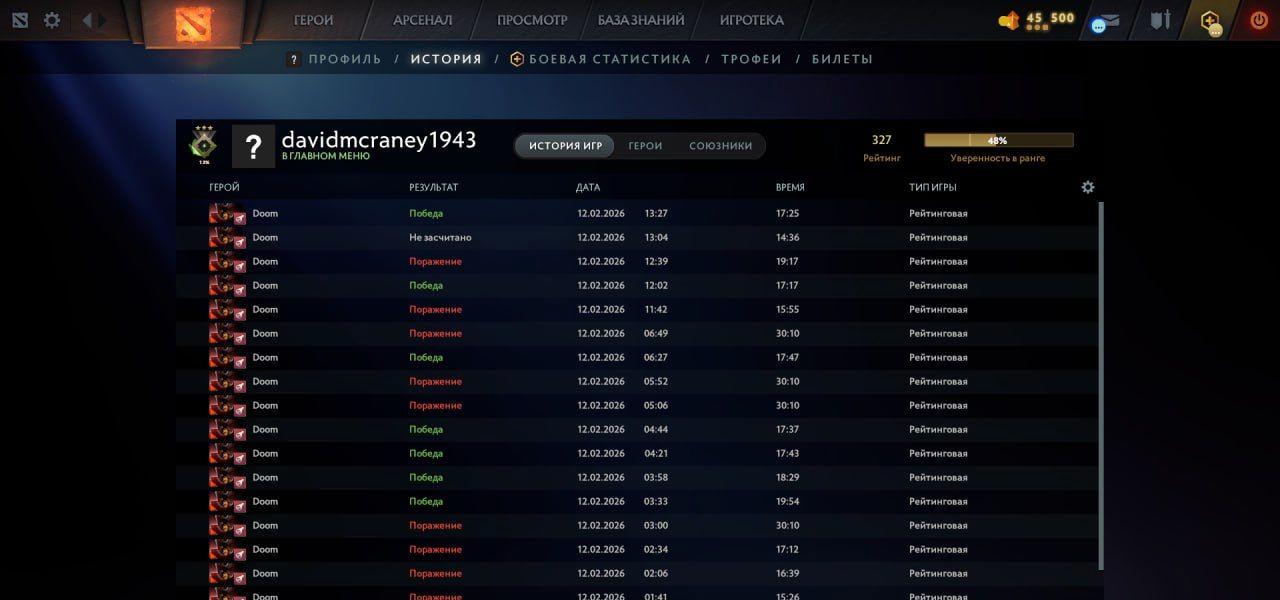Open the armory shield icon at top right
The width and height of the screenshot is (1280, 600).
(x=1160, y=20)
